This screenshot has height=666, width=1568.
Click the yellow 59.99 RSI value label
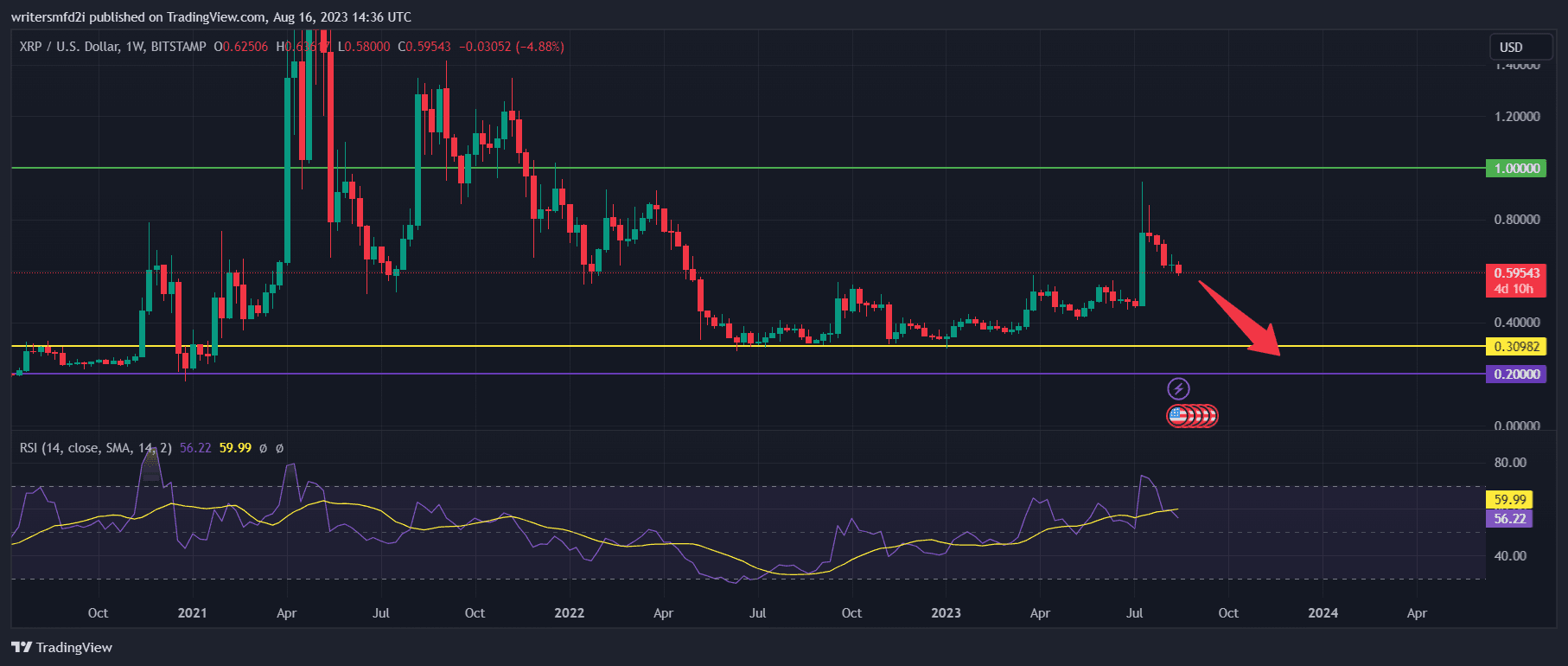(x=1509, y=499)
